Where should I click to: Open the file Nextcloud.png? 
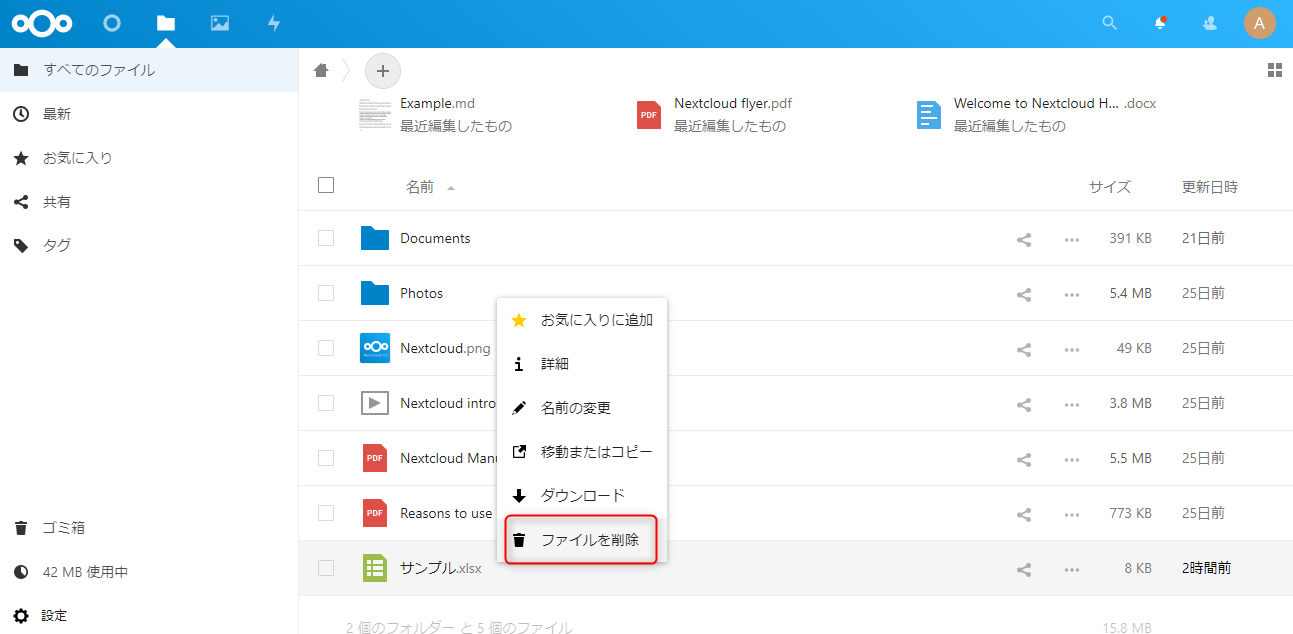coord(446,348)
